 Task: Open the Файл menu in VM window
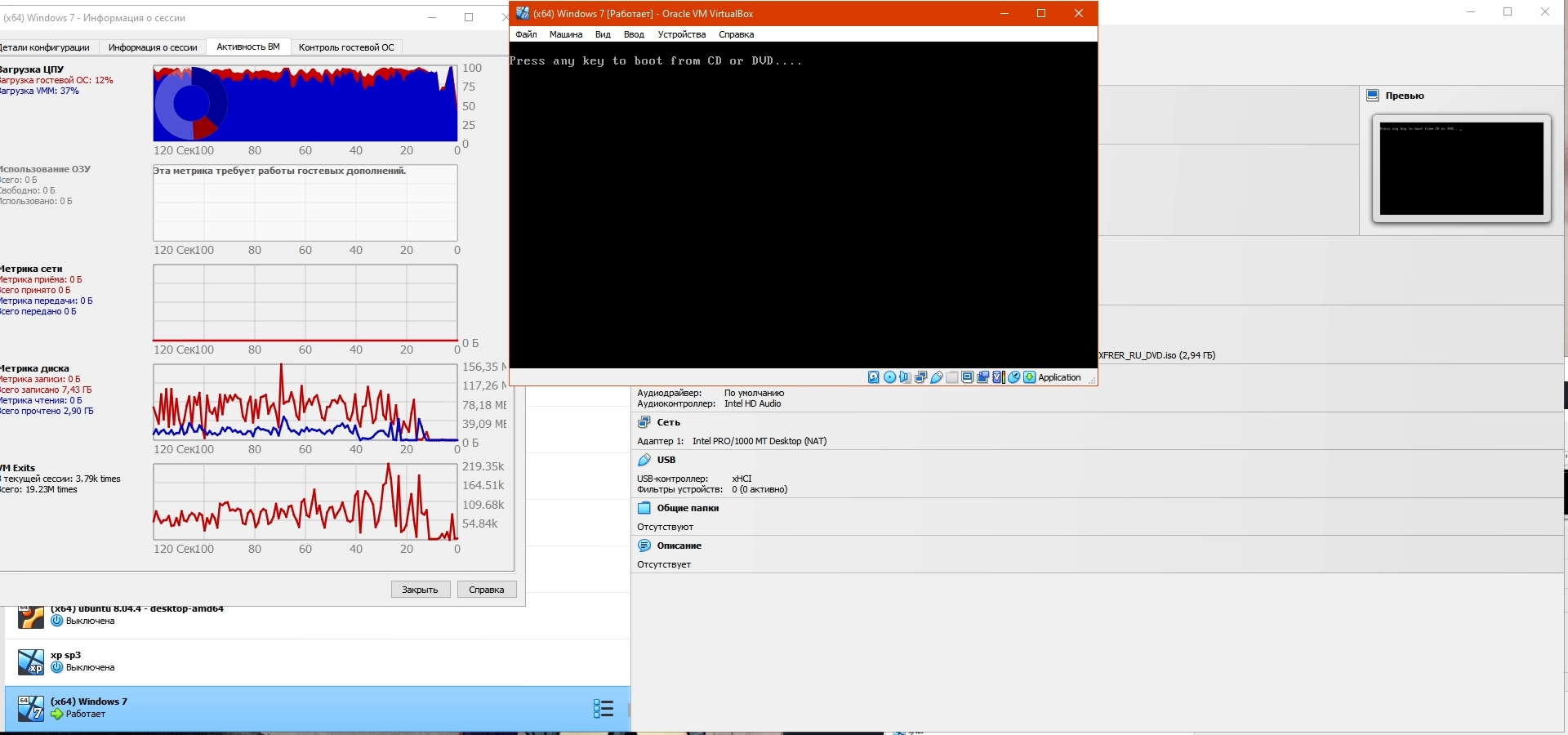[x=526, y=34]
